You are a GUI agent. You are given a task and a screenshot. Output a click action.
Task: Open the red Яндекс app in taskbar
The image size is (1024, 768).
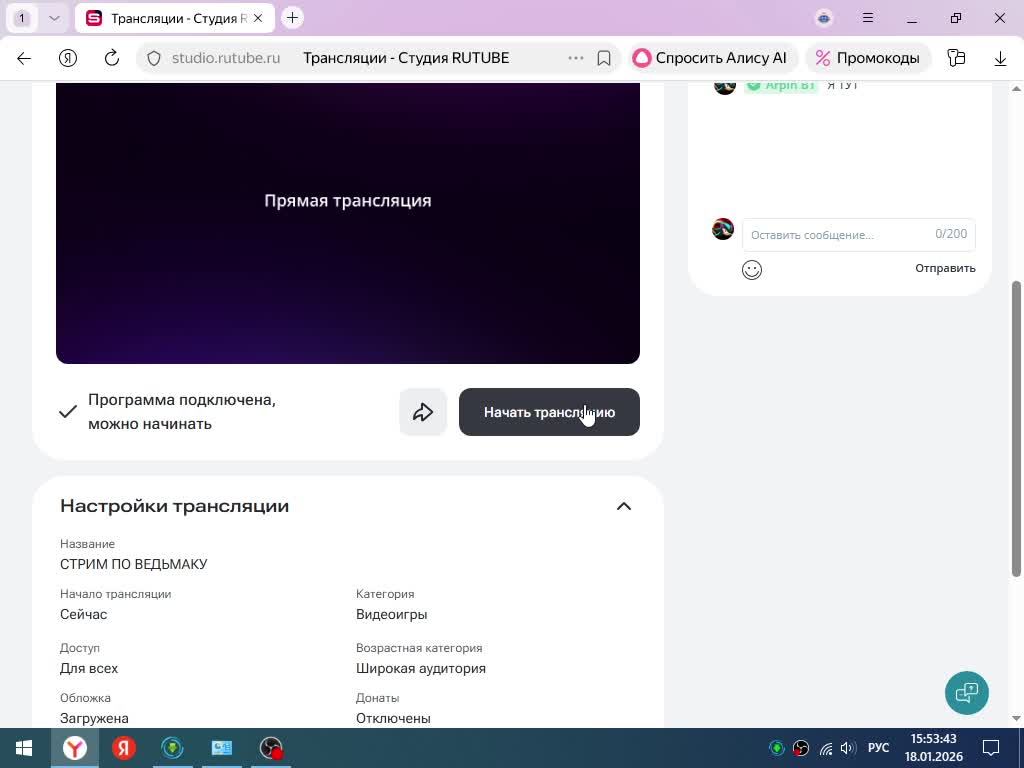pyautogui.click(x=123, y=748)
